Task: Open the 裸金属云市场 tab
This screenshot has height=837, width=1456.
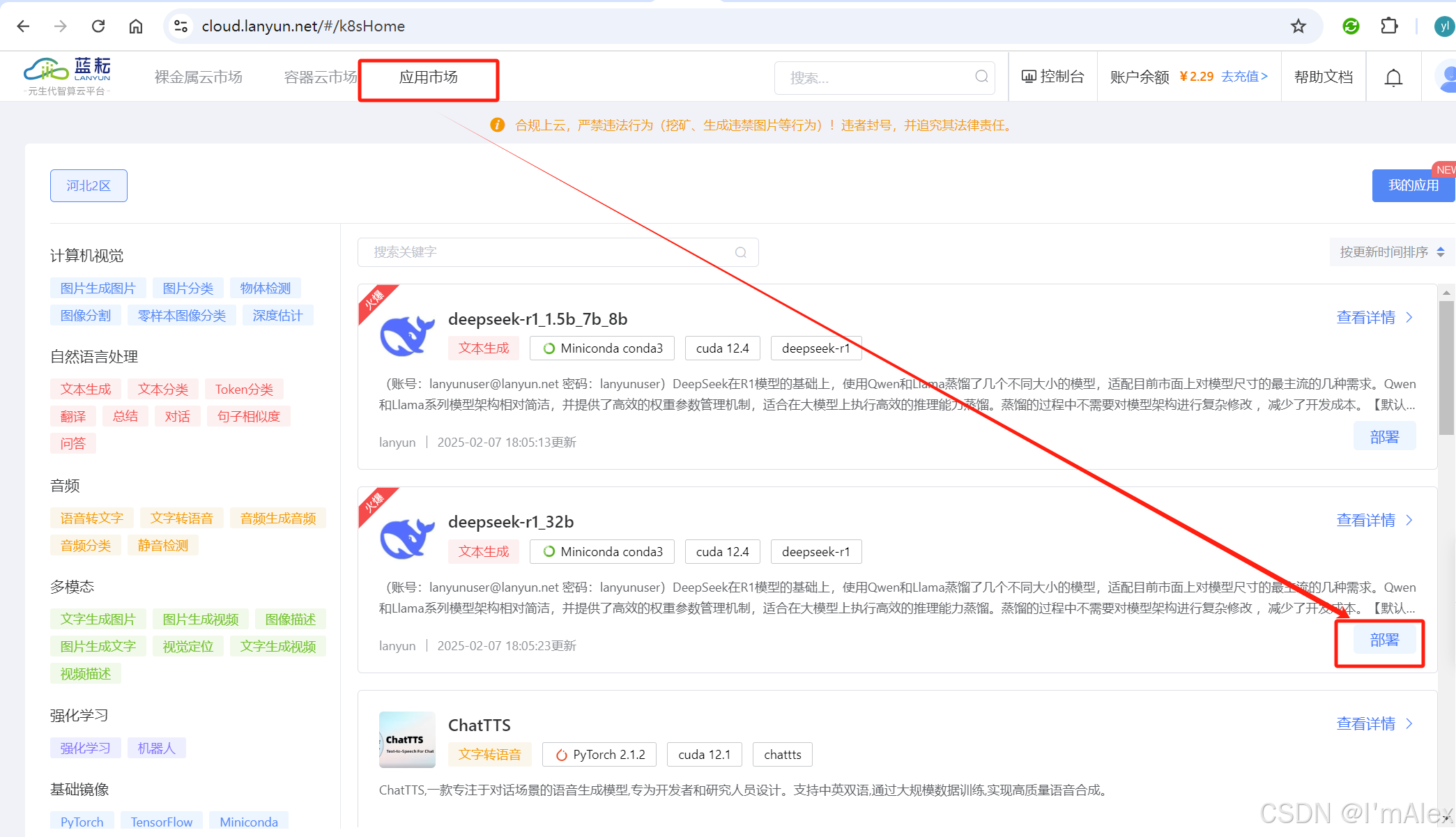Action: coord(199,77)
